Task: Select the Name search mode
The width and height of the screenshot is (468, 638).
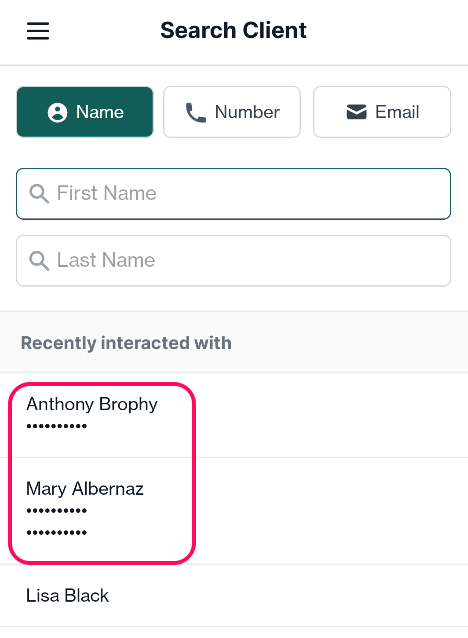Action: [85, 112]
